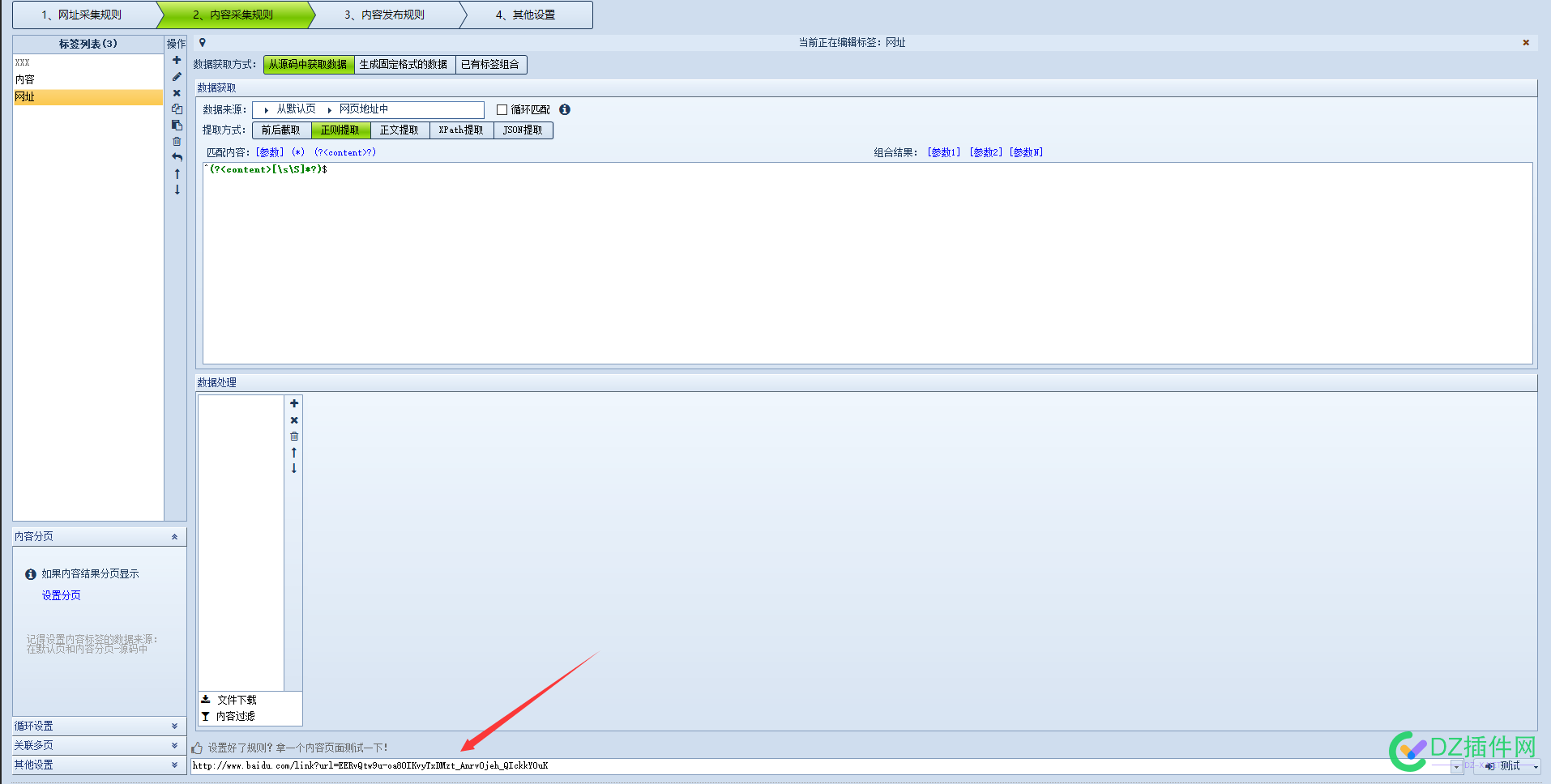Image resolution: width=1551 pixels, height=784 pixels.
Task: Click the plus icon in 数据处理 panel
Action: point(294,403)
